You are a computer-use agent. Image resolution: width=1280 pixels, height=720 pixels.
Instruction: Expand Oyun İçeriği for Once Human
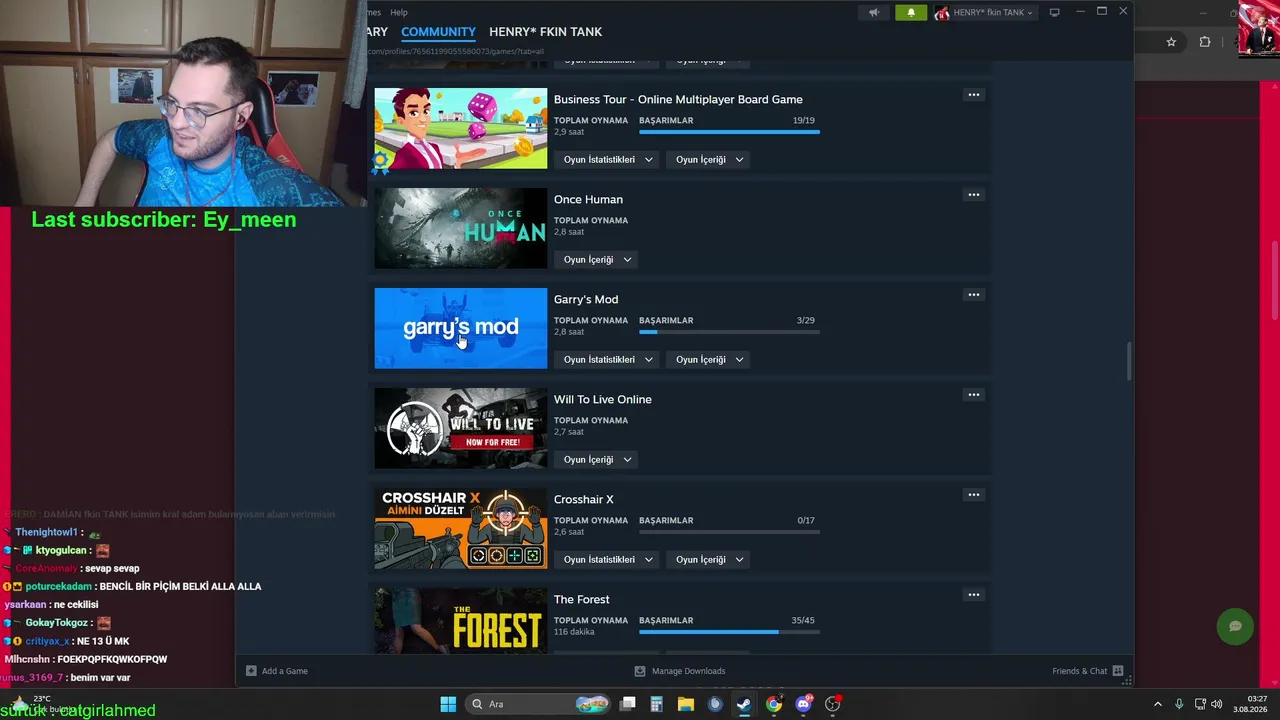point(597,260)
